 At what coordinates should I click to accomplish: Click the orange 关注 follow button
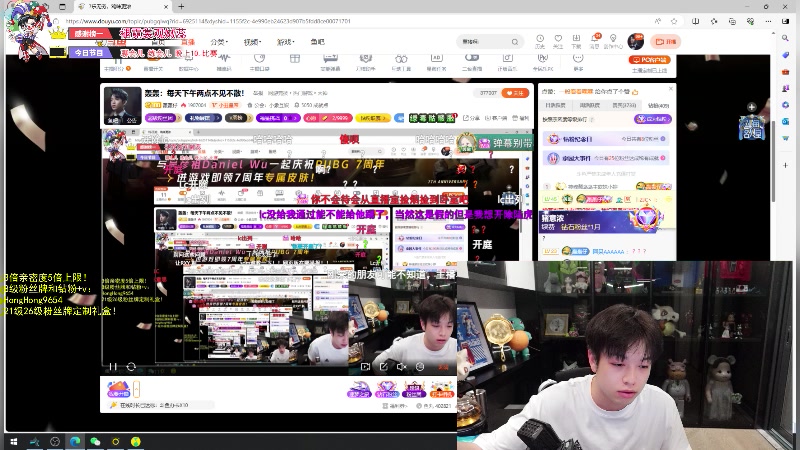(x=515, y=93)
